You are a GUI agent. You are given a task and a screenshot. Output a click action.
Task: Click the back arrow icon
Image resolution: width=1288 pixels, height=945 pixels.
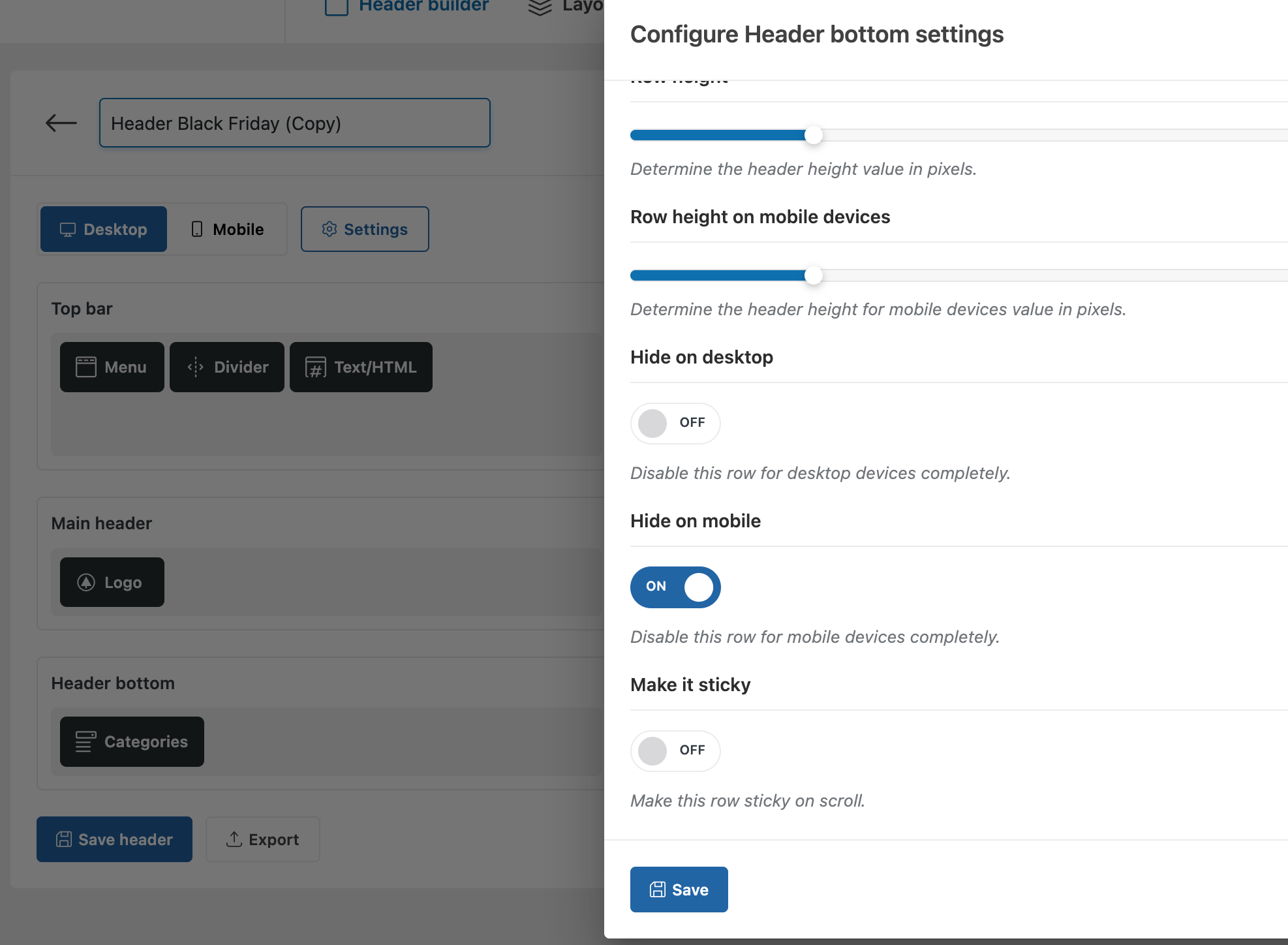(61, 123)
